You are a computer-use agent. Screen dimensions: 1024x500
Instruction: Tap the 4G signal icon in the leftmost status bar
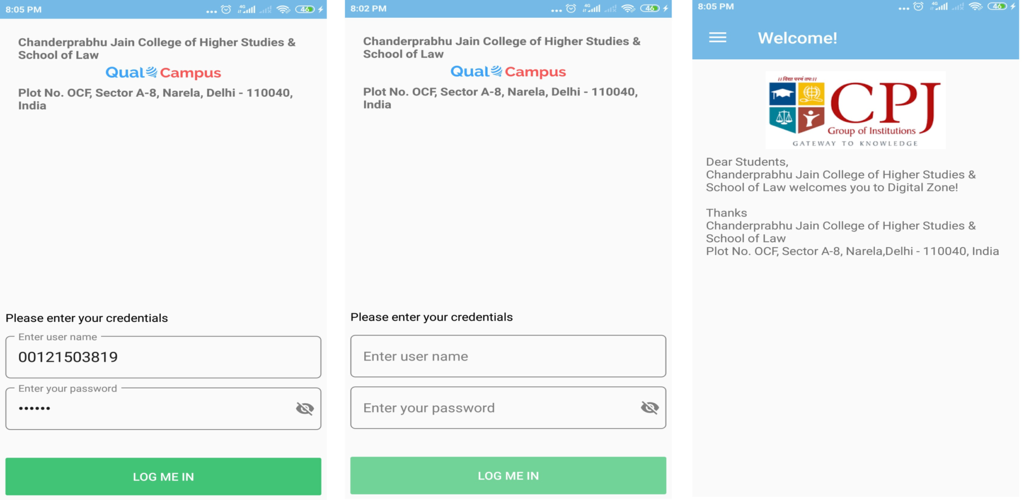(247, 9)
